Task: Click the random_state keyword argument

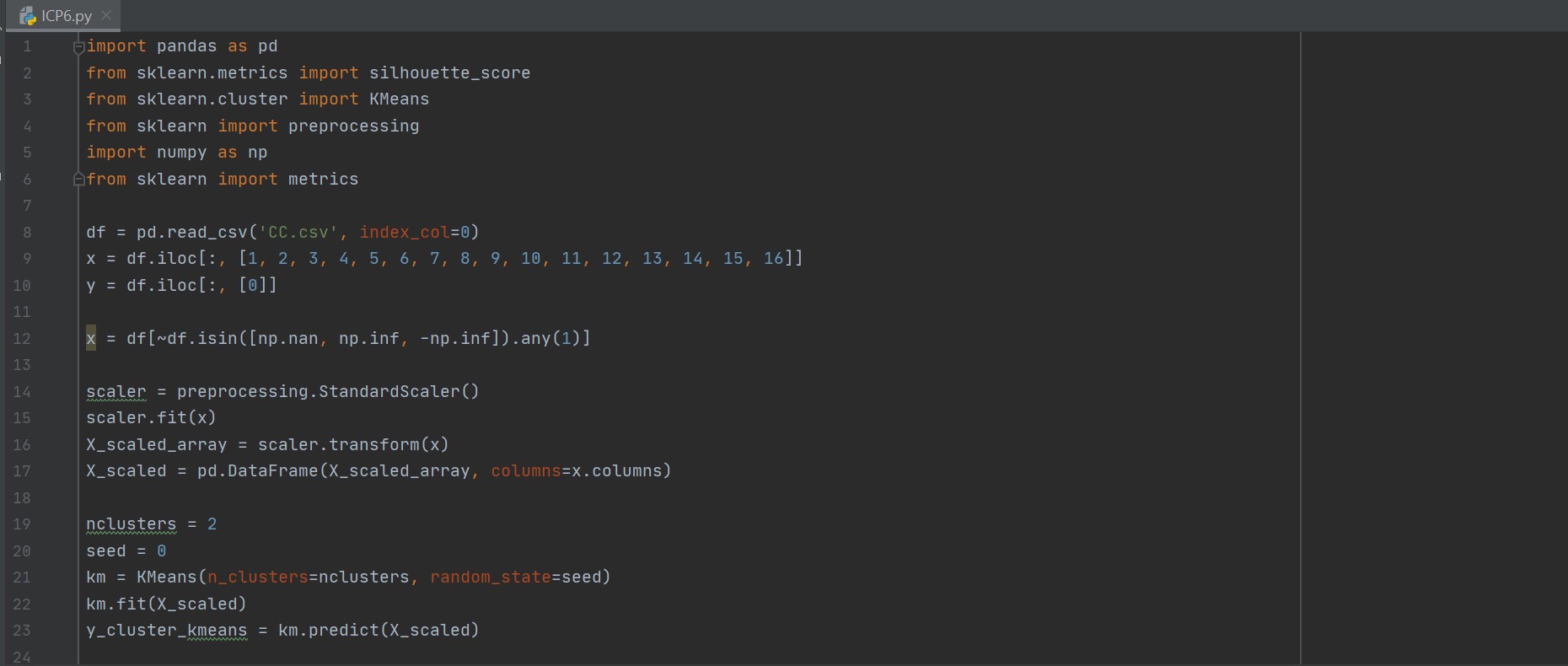Action: click(491, 577)
